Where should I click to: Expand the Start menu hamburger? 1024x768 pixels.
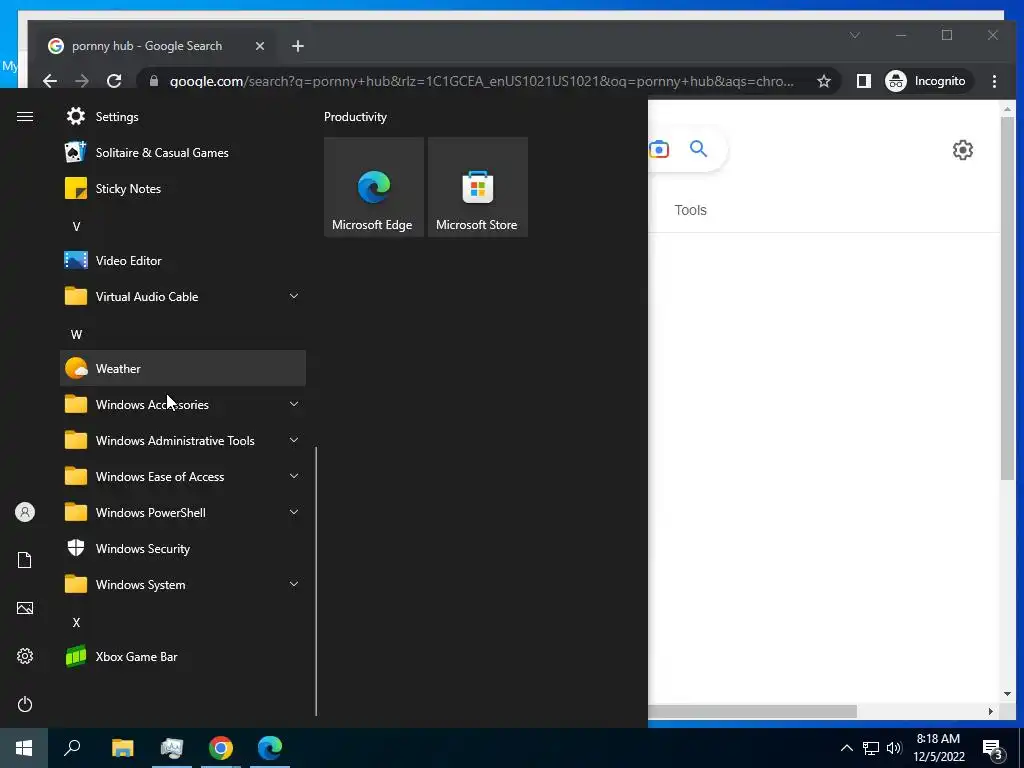pyautogui.click(x=25, y=117)
